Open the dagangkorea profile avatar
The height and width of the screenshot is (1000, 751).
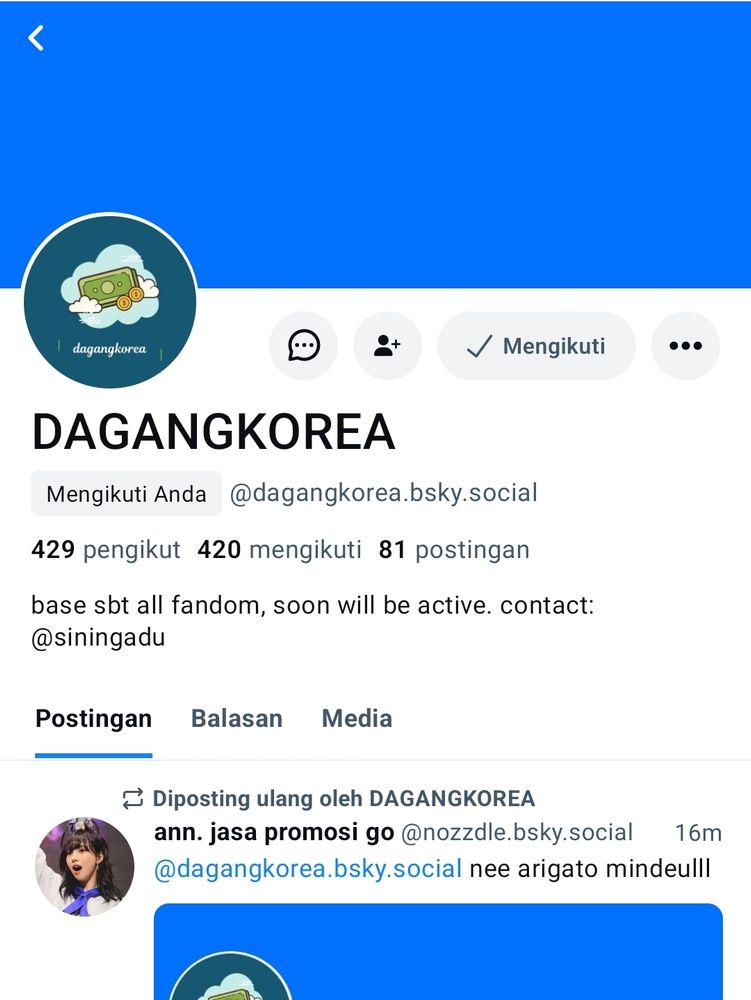tap(110, 301)
